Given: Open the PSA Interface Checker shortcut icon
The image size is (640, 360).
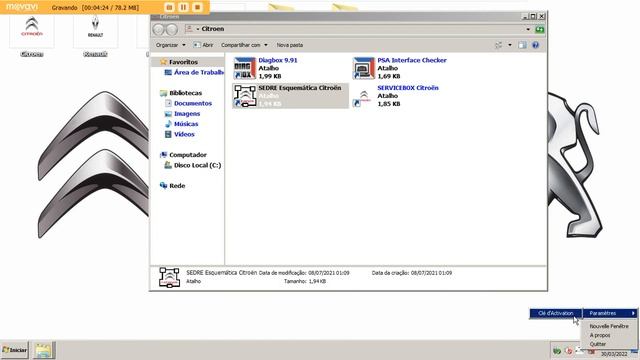Looking at the screenshot, I should (363, 68).
